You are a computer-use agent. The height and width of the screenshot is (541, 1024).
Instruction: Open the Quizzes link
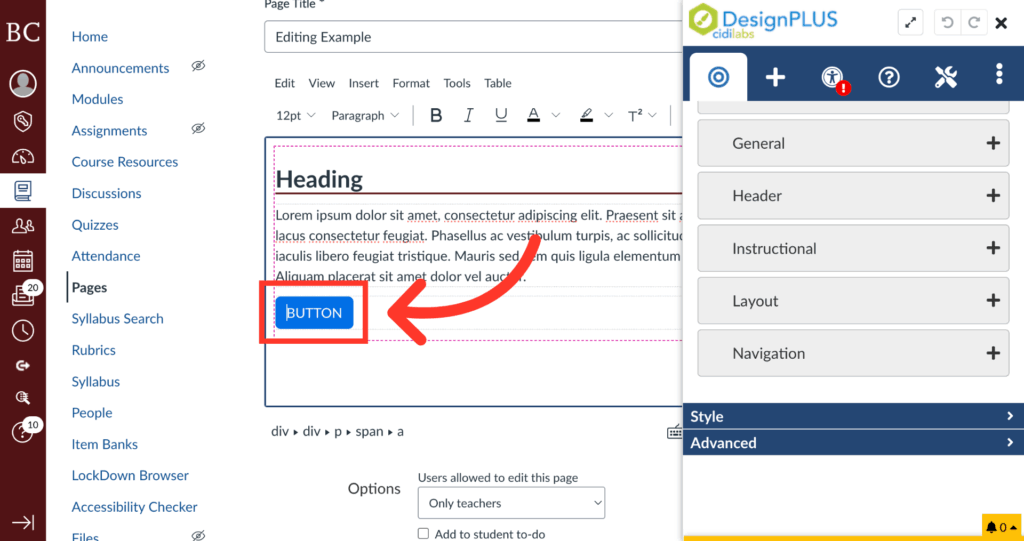[95, 225]
